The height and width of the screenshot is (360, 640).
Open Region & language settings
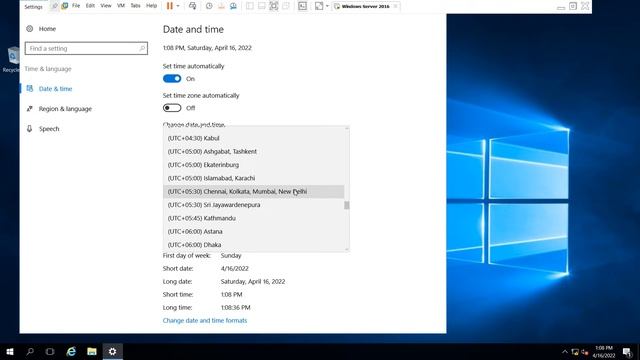65,109
